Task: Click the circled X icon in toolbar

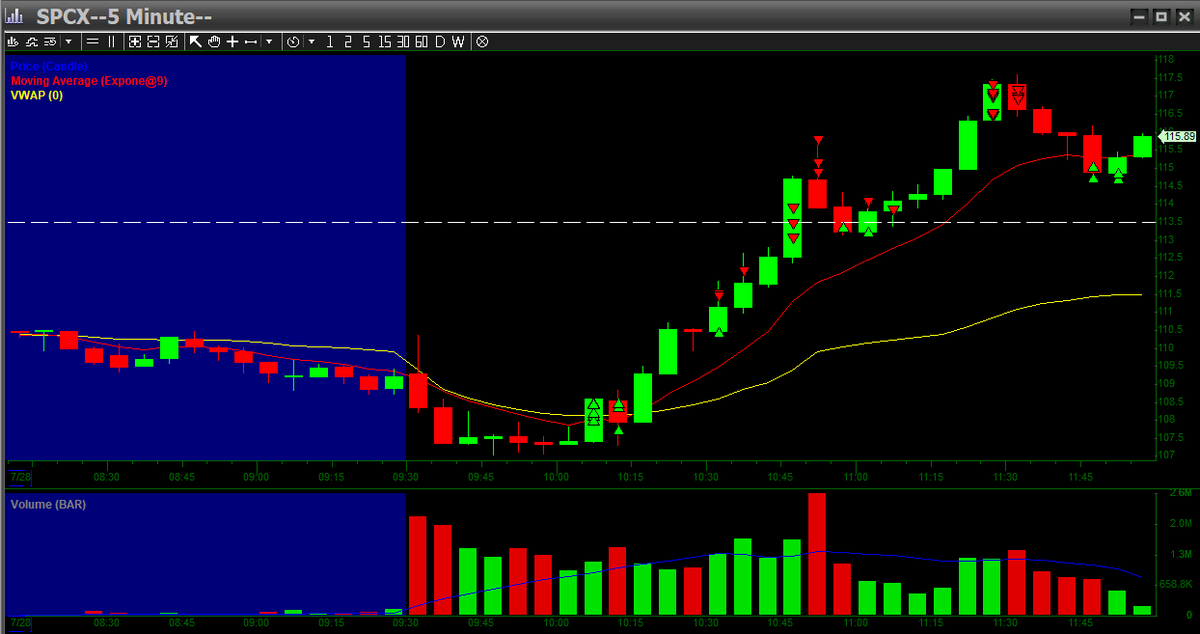Action: pos(482,41)
